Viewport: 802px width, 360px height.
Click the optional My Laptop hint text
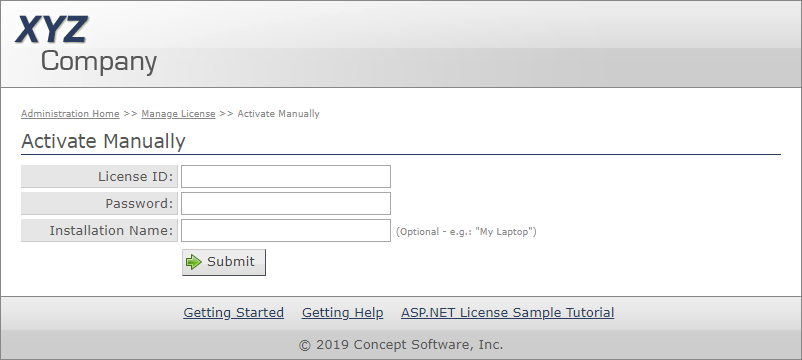point(466,232)
